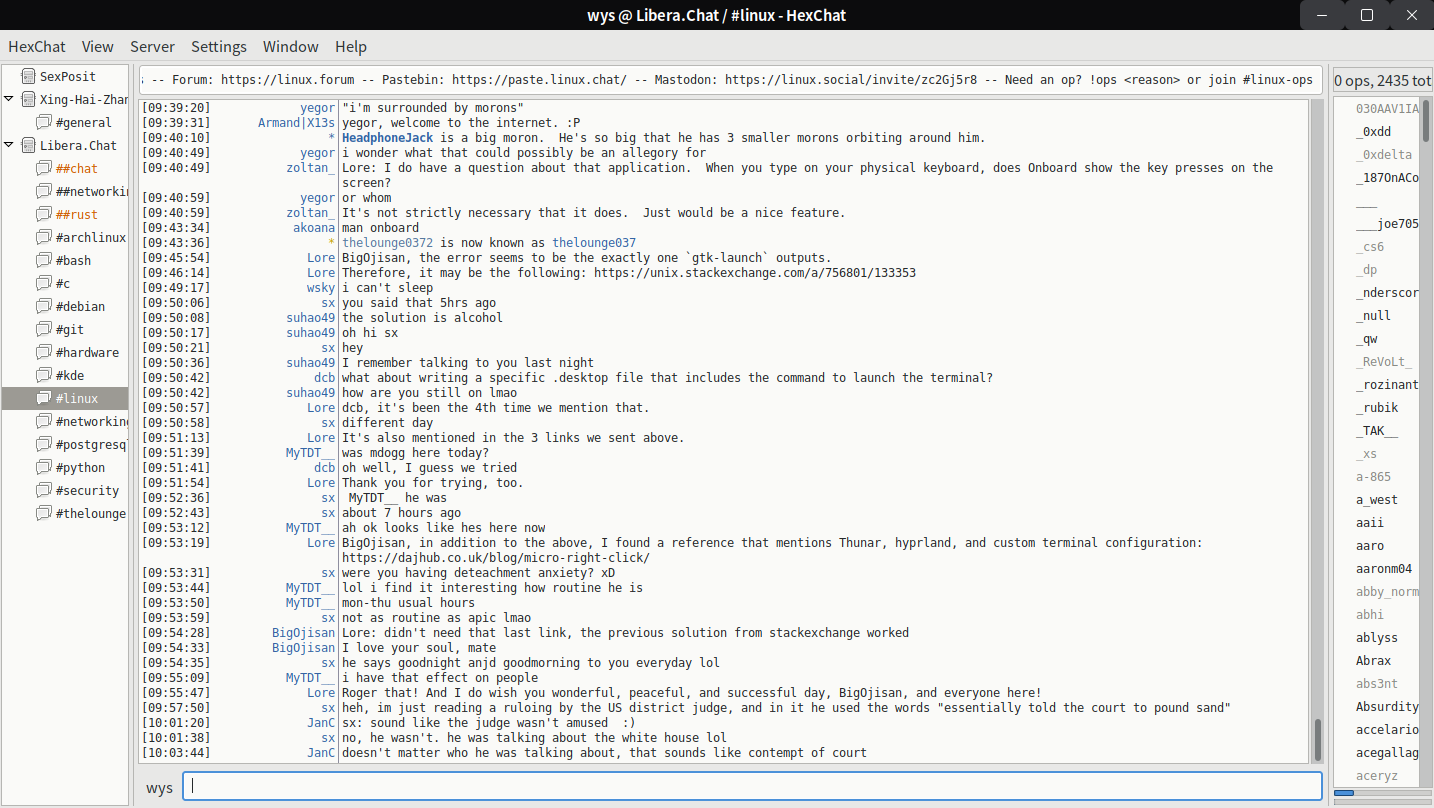1434x808 pixels.
Task: Click the #bash channel icon
Action: [x=43, y=260]
